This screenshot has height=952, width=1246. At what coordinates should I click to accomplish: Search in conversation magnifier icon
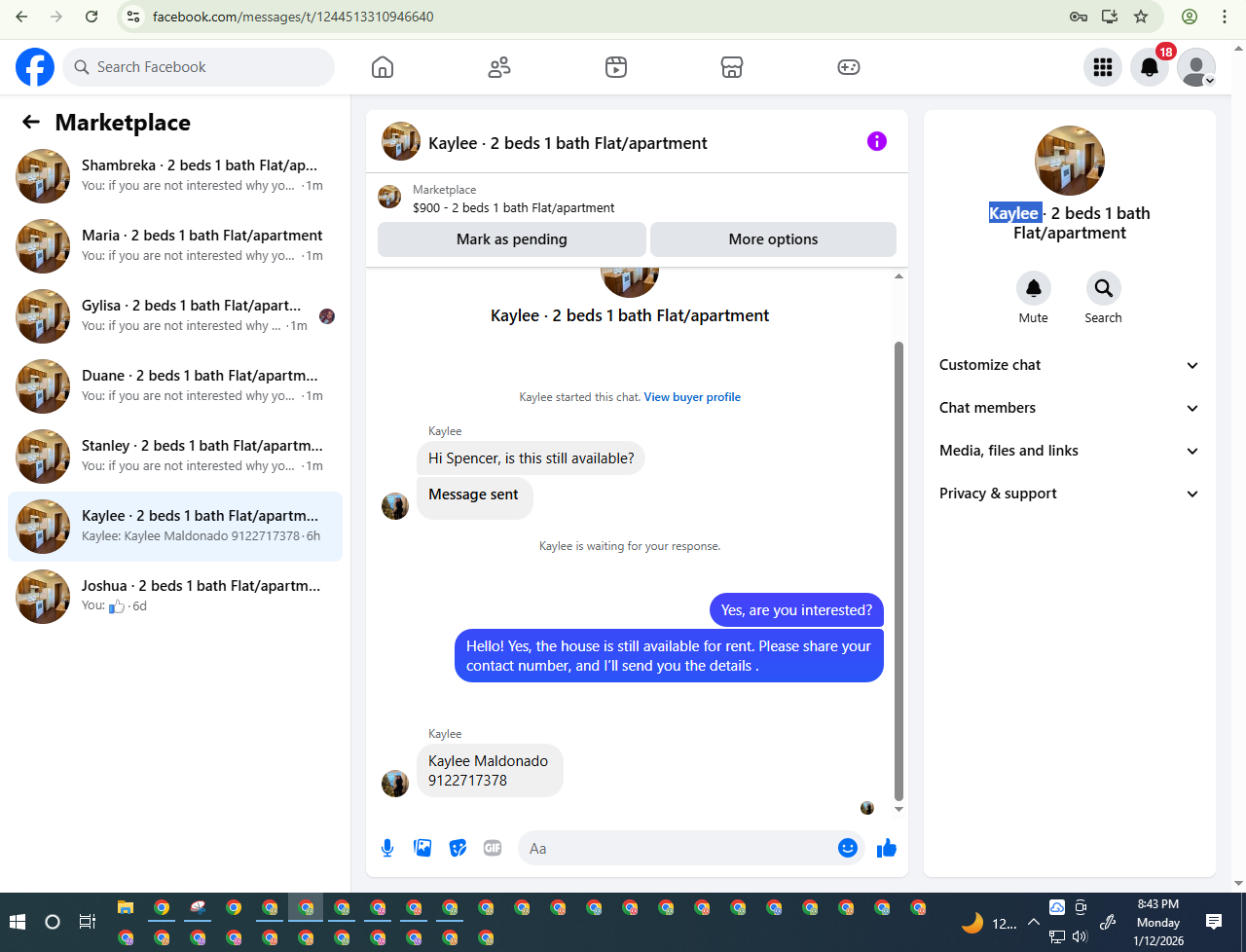pyautogui.click(x=1103, y=288)
